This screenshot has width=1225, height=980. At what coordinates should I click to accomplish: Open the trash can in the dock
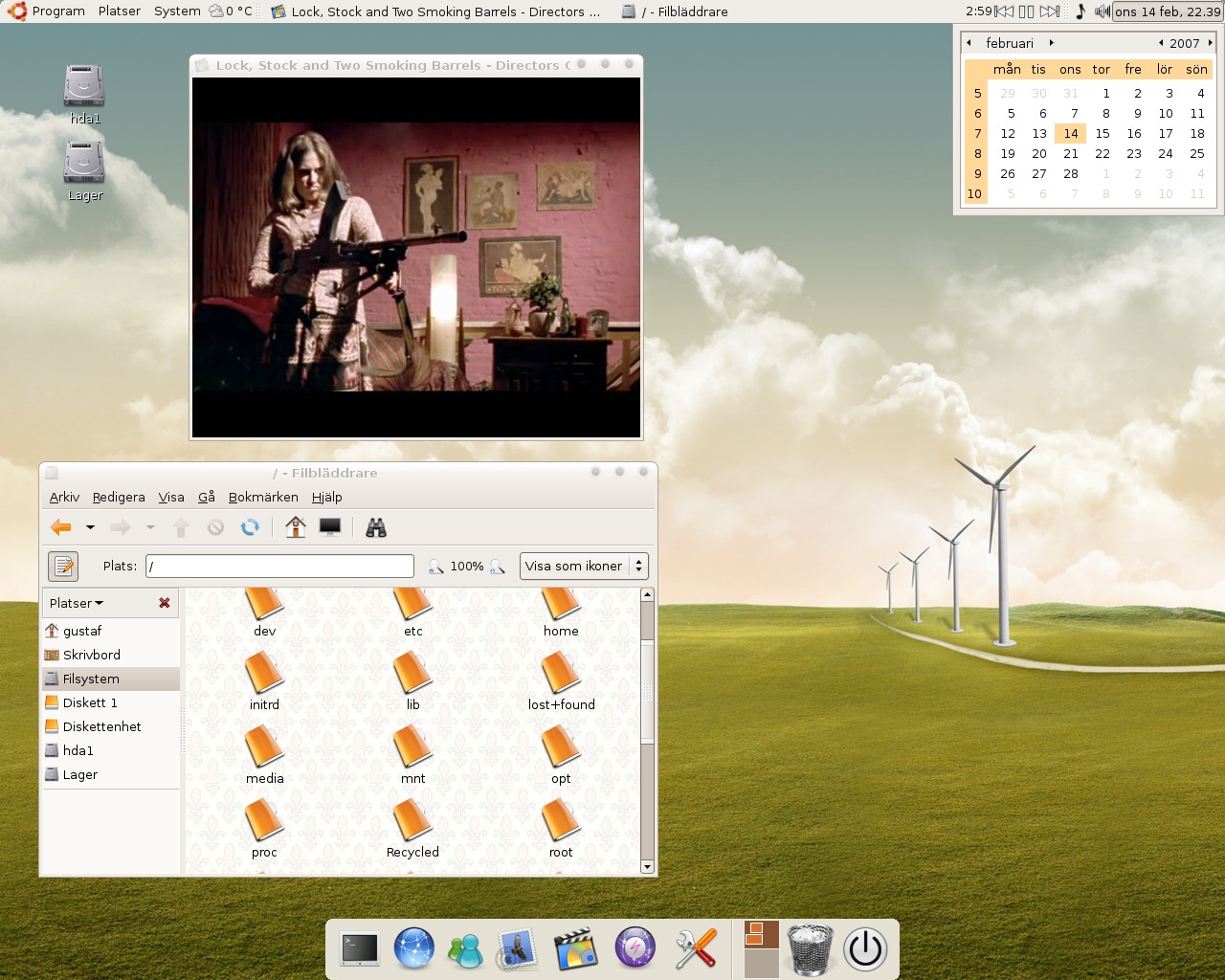pos(810,949)
